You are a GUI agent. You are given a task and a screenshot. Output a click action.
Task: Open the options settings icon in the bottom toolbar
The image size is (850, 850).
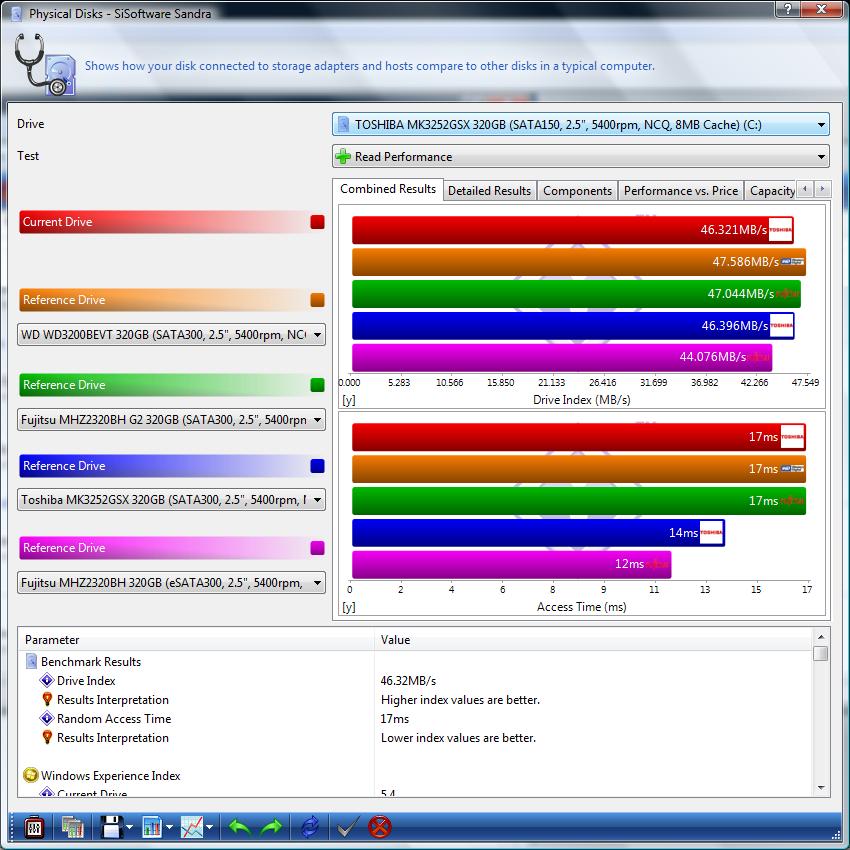tap(34, 827)
